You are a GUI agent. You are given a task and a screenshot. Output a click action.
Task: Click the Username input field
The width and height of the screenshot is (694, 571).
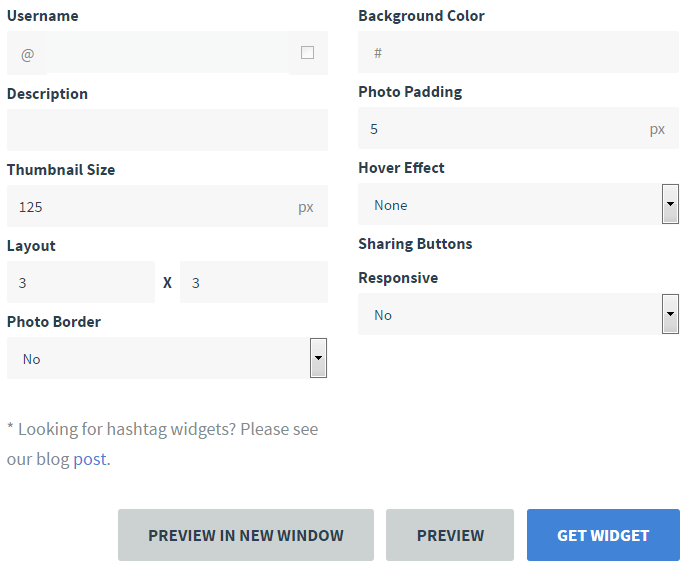tap(166, 53)
